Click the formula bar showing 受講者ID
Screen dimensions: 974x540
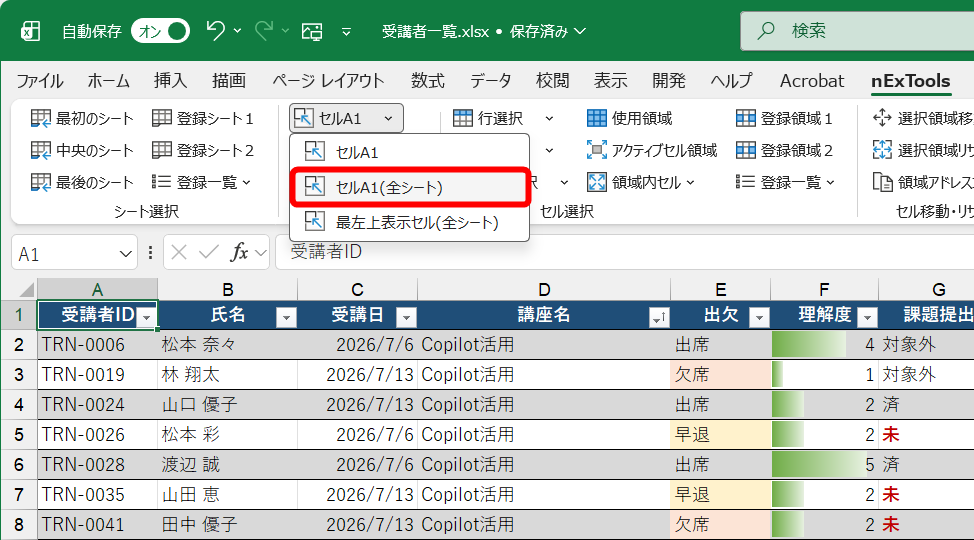click(624, 252)
